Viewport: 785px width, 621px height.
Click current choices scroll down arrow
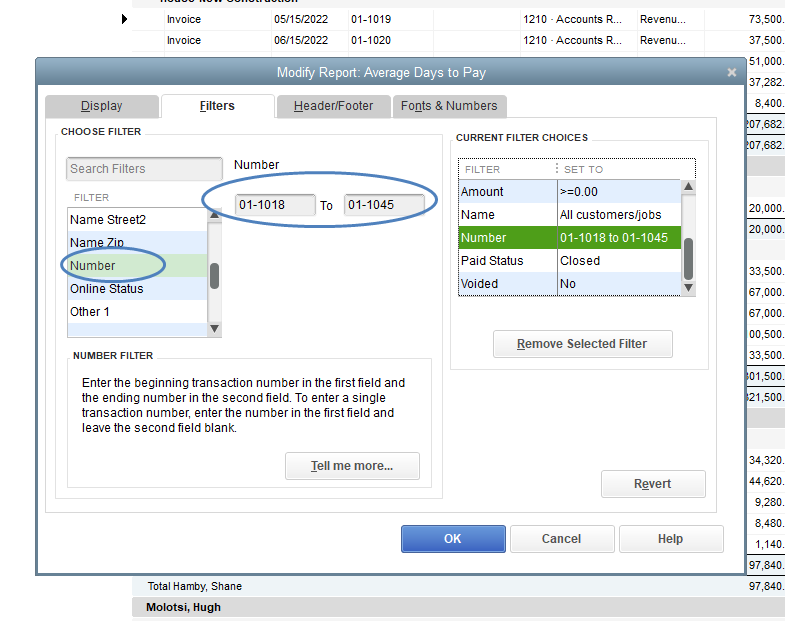(x=688, y=288)
